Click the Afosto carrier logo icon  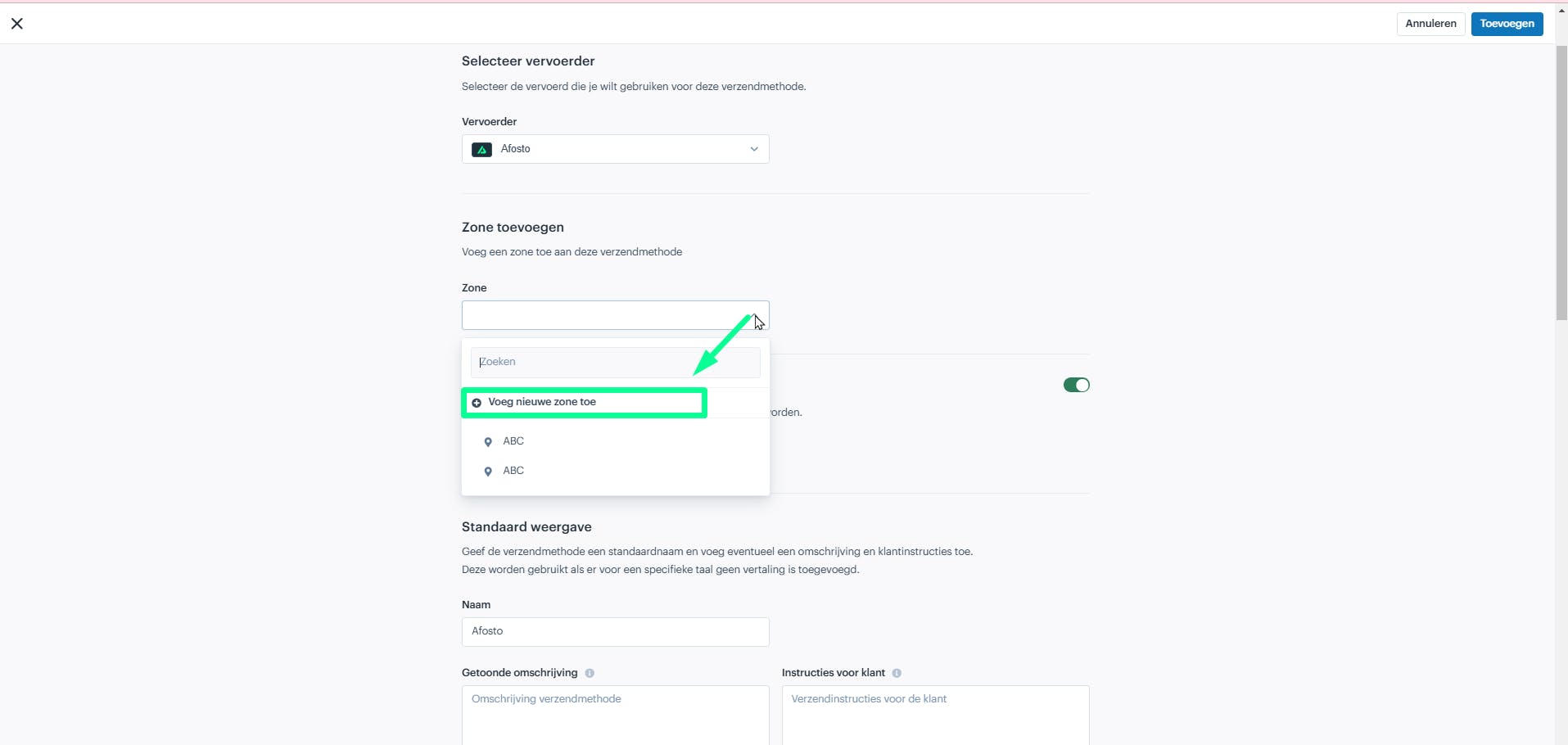pos(481,149)
